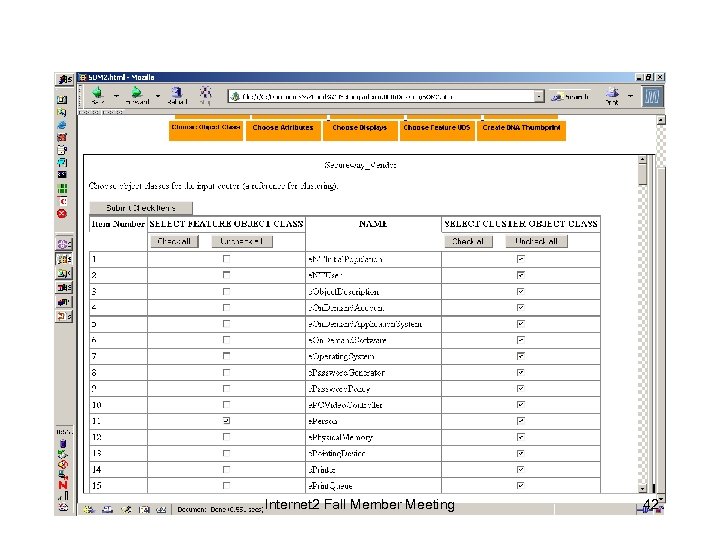
Task: Click the Mozilla Navigator icon in status bar
Action: [89, 509]
